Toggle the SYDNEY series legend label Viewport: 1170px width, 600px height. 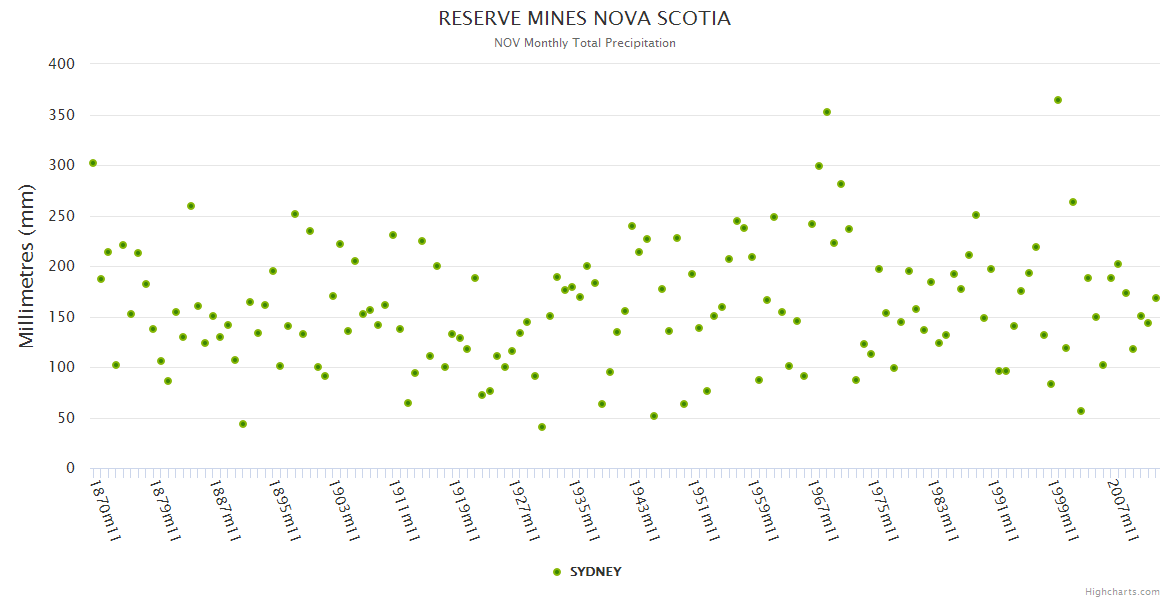pos(595,572)
